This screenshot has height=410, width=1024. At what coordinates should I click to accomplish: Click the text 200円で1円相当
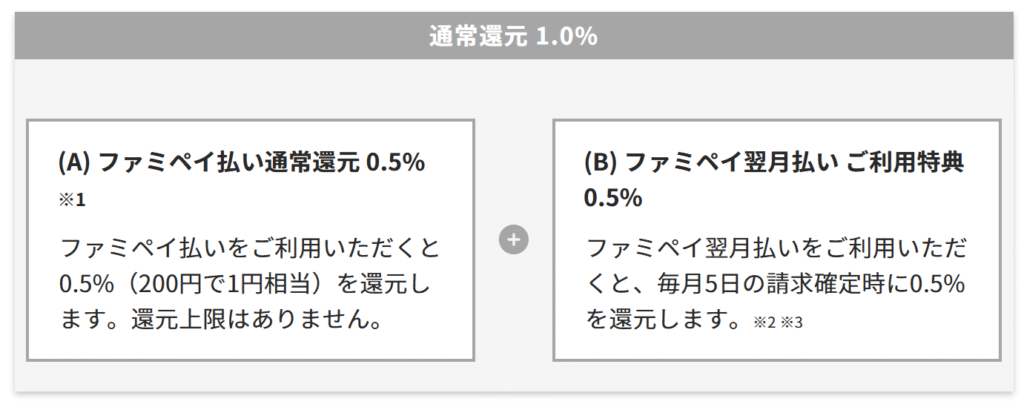pos(230,285)
